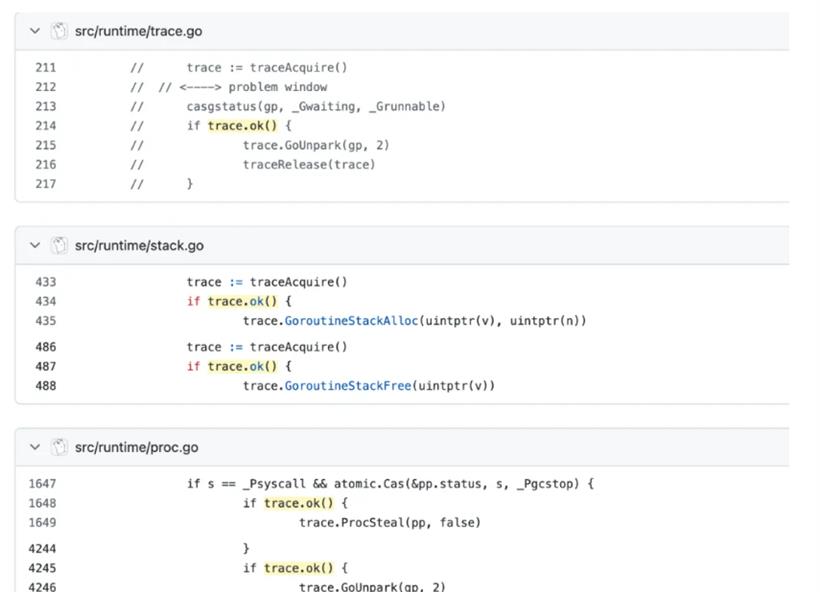Viewport: 820px width, 592px height.
Task: Click highlighted trace.ok() on line 214
Action: [242, 126]
